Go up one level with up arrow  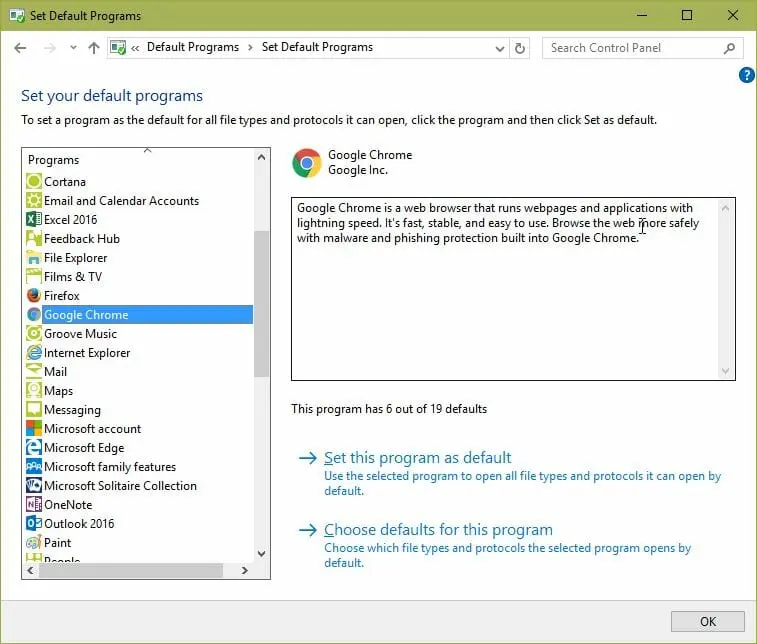click(94, 48)
